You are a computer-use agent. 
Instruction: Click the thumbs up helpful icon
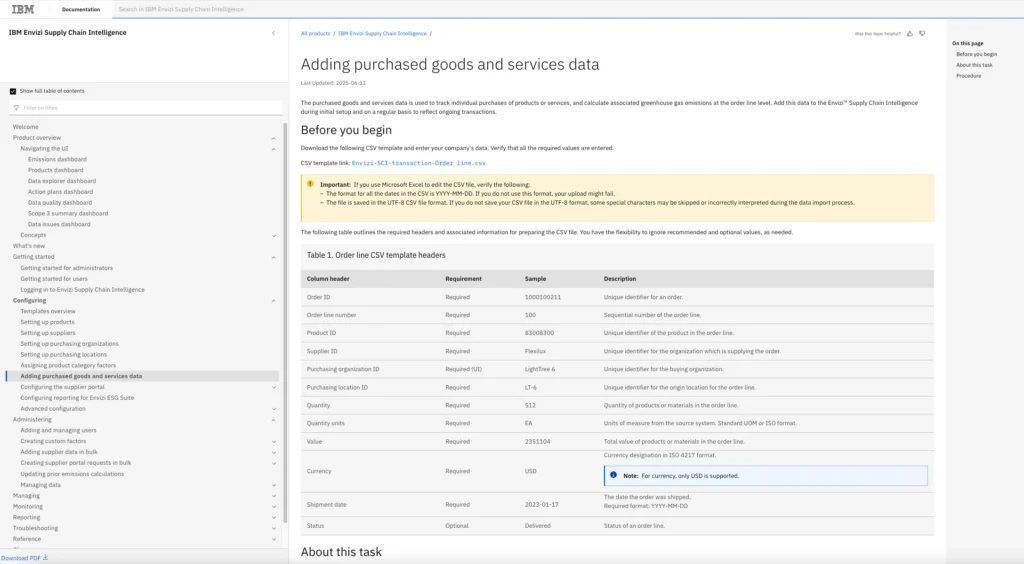point(910,33)
